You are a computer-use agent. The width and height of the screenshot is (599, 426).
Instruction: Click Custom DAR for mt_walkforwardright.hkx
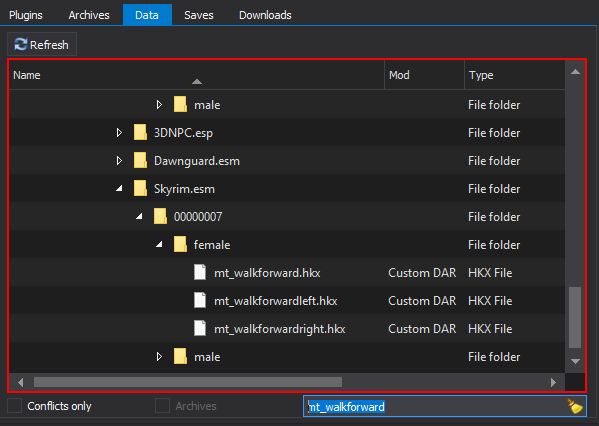[x=422, y=329]
